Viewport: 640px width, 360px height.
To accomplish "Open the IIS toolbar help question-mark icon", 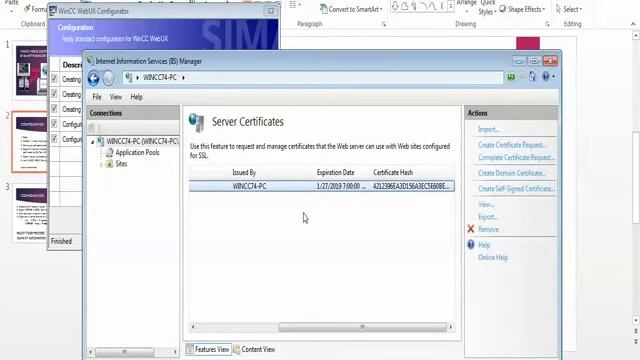I will [545, 76].
